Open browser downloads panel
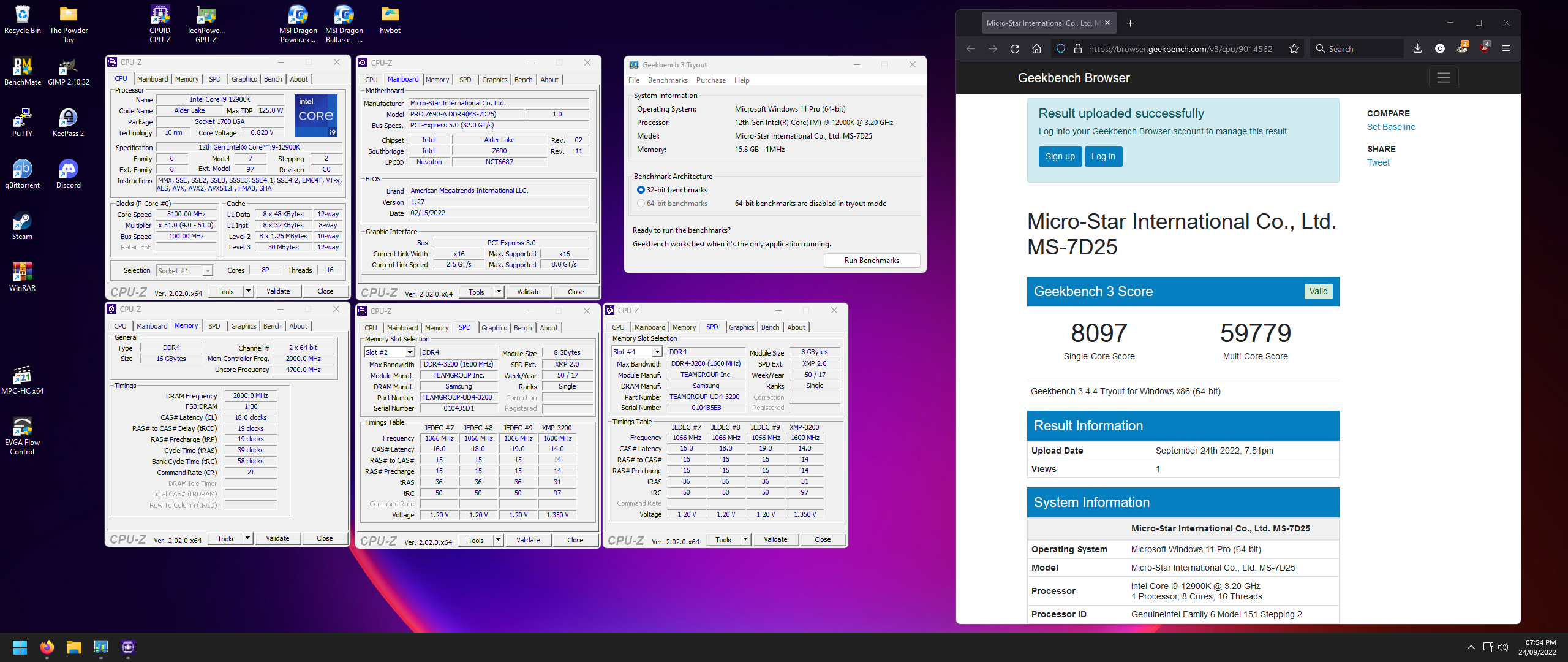This screenshot has height=662, width=1568. coord(1417,49)
